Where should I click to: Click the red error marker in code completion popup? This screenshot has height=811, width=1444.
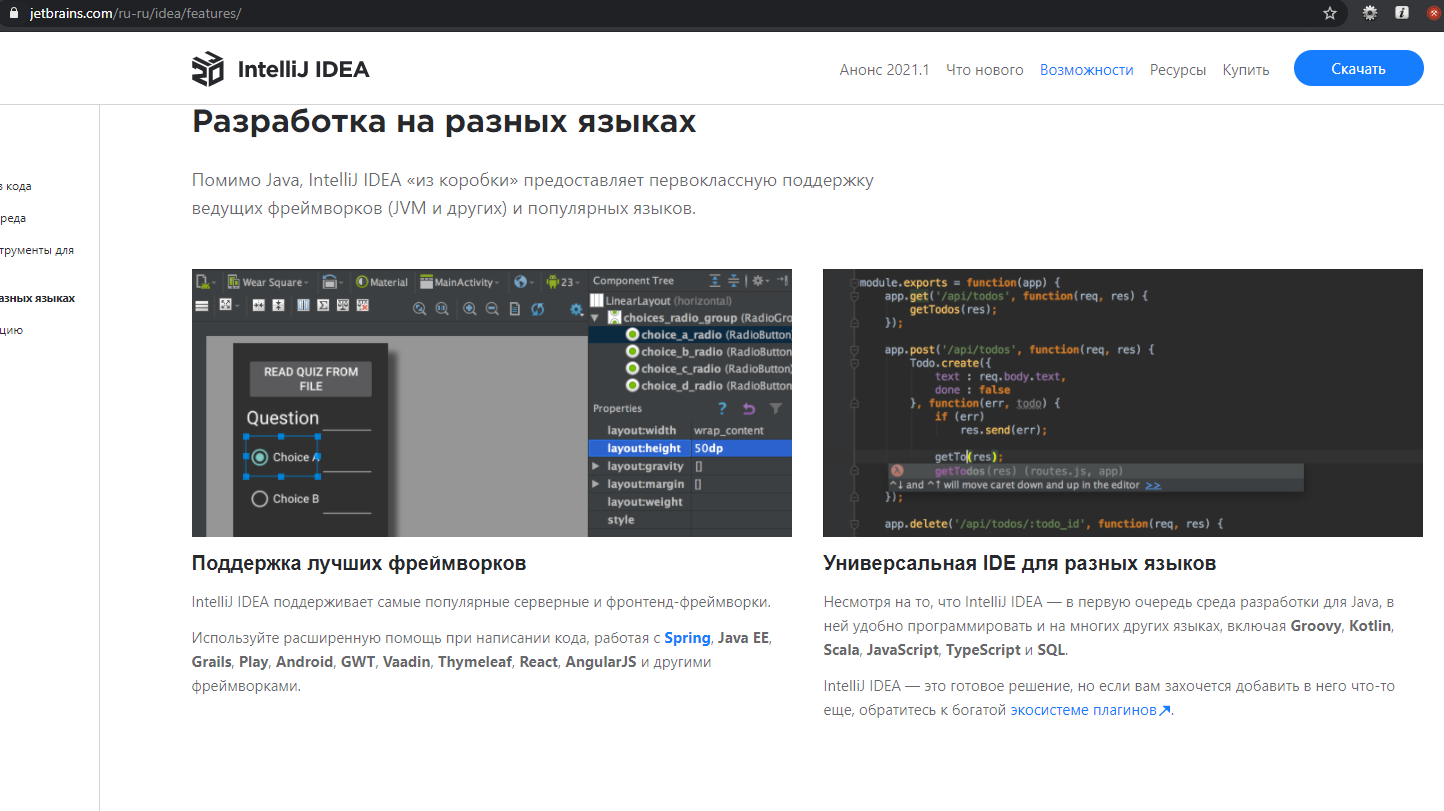tap(897, 471)
